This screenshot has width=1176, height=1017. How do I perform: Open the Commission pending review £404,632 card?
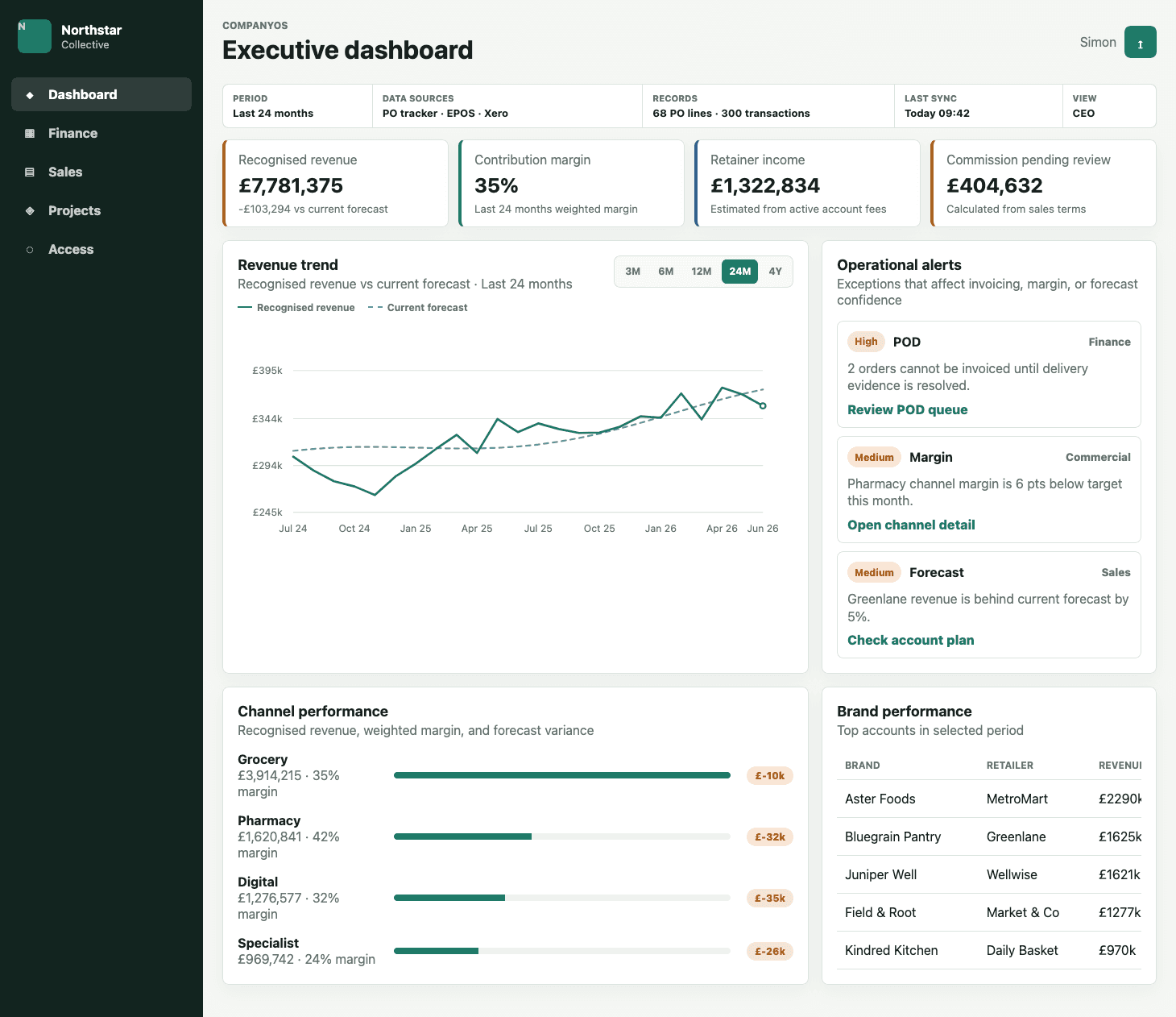tap(1043, 184)
